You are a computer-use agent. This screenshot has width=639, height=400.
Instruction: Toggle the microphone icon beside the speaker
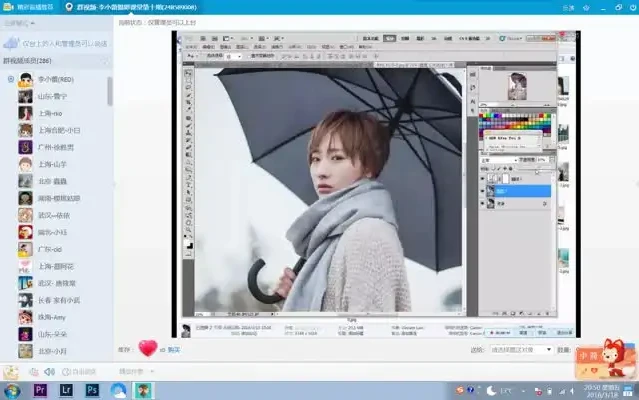[33, 372]
